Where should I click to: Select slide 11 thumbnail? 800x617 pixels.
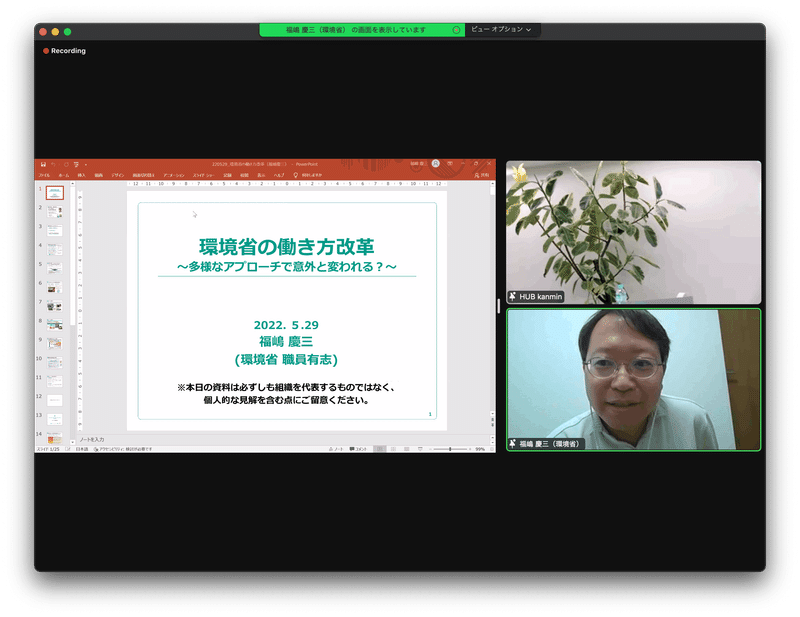tap(55, 381)
